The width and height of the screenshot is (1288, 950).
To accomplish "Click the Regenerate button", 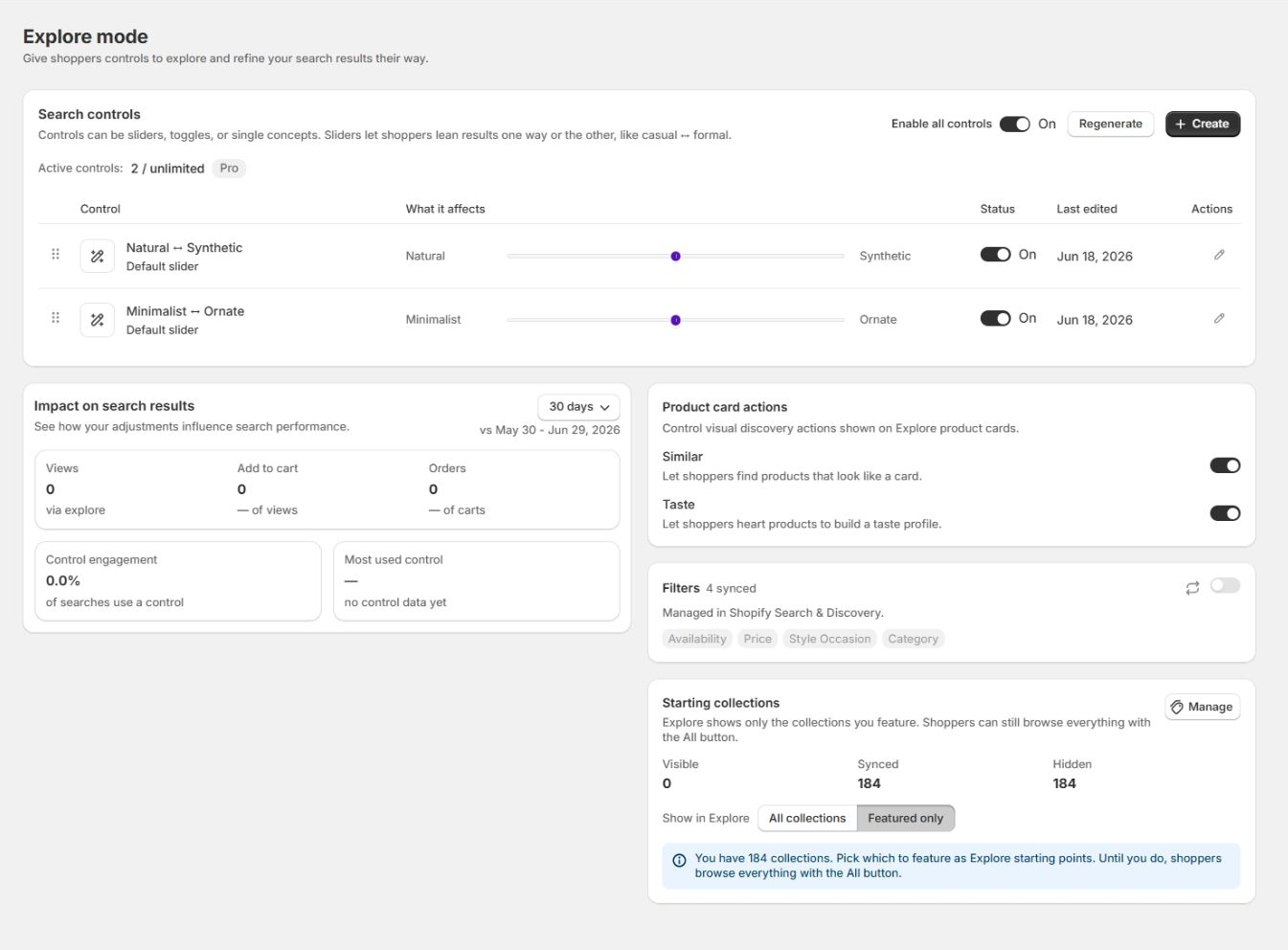I will click(1110, 124).
